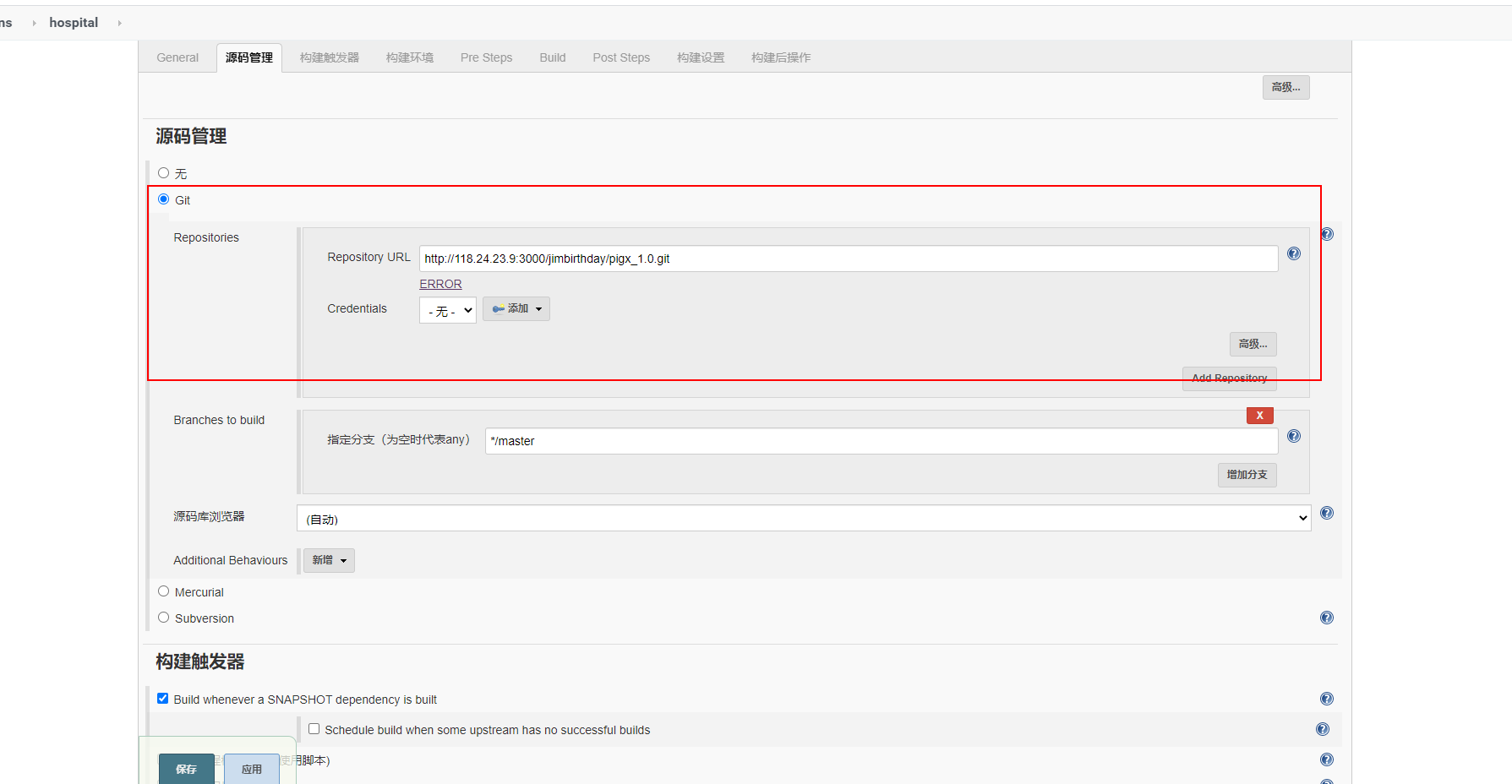Switch to the 构建环境 tab

coord(410,57)
